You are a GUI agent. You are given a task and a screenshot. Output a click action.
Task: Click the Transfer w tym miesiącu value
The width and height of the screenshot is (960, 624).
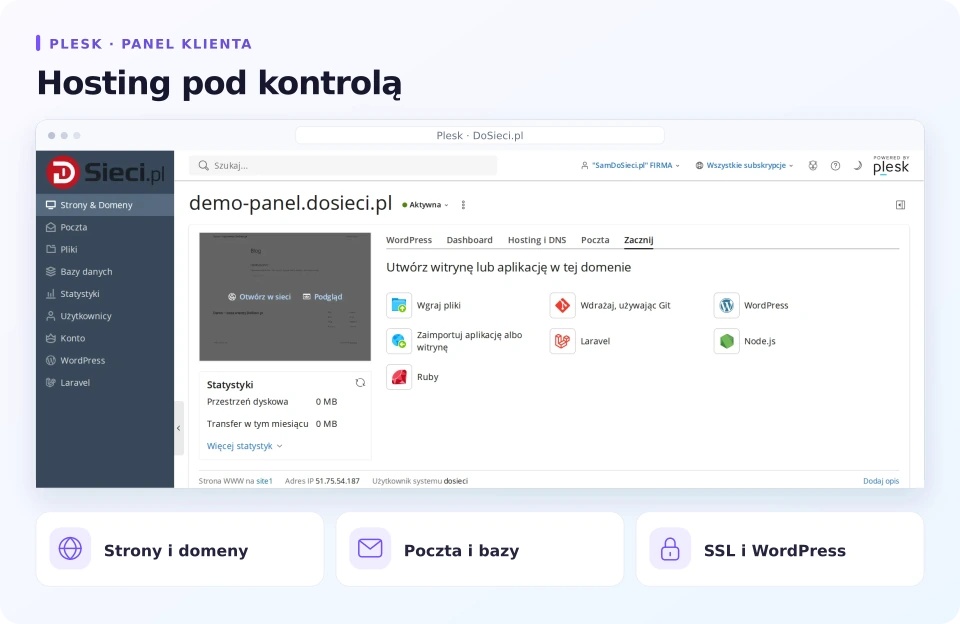[326, 424]
